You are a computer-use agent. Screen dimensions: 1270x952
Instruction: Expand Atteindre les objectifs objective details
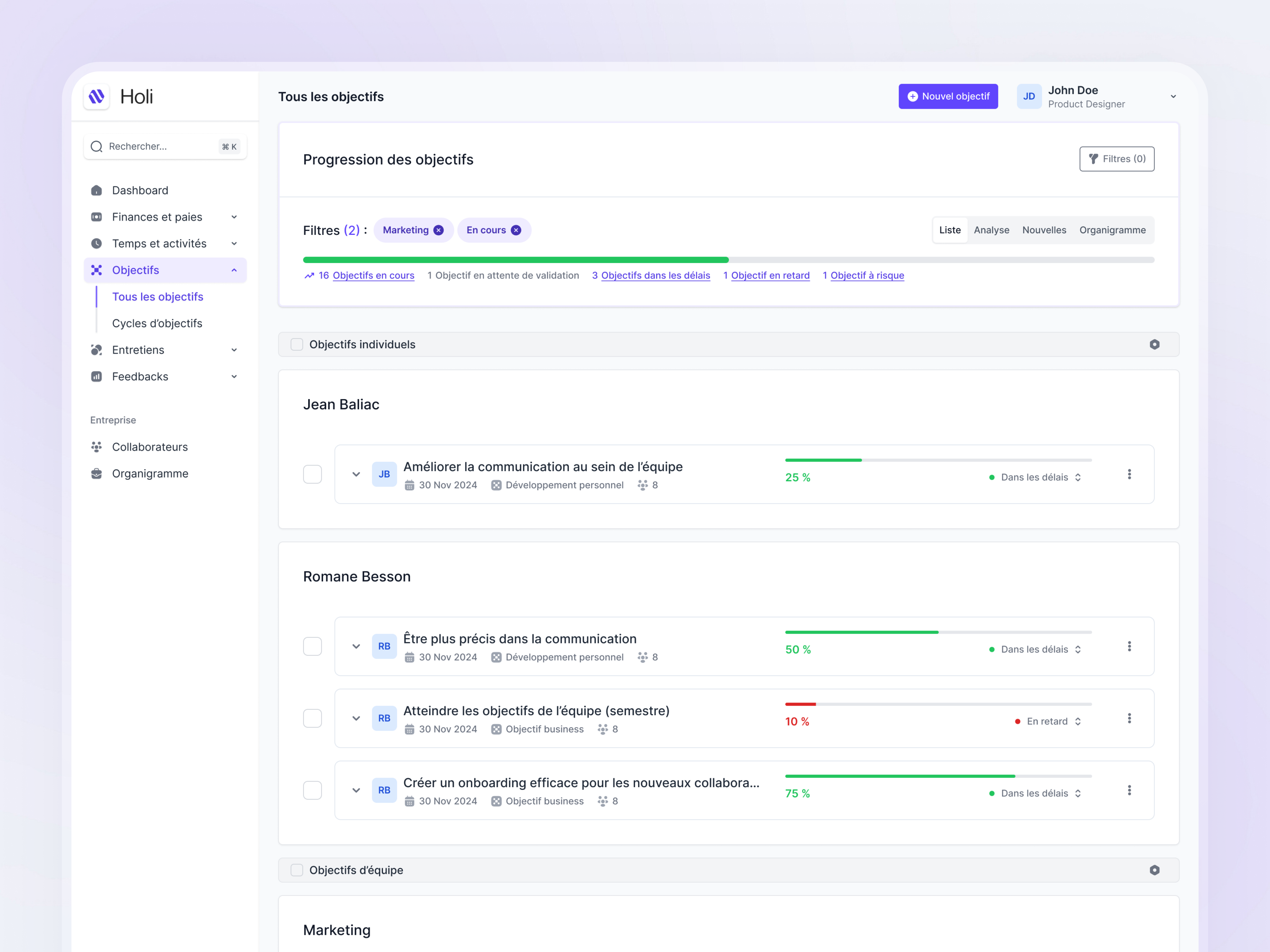(x=356, y=718)
